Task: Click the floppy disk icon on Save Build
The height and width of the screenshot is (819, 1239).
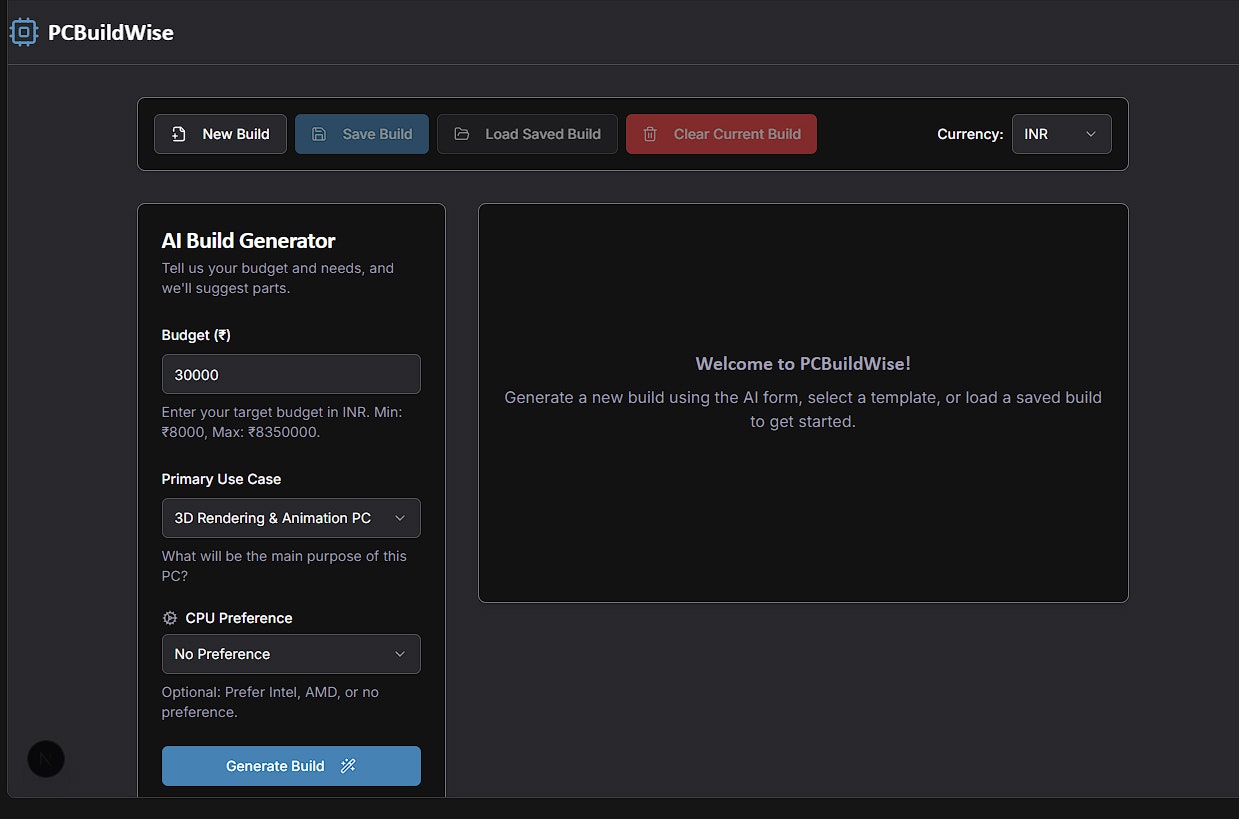Action: pos(319,134)
